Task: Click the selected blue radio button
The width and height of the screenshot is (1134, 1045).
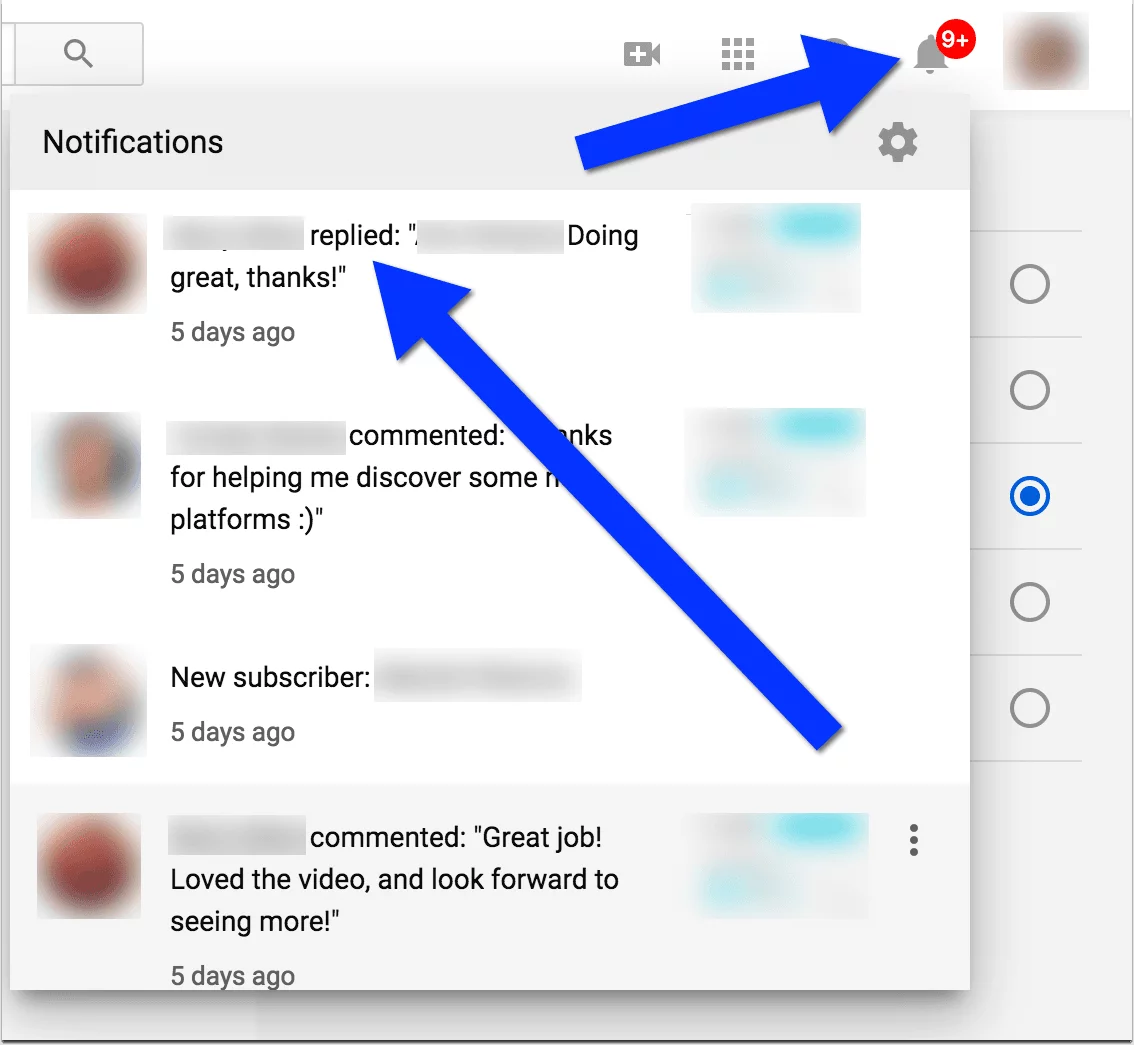Action: click(1030, 496)
